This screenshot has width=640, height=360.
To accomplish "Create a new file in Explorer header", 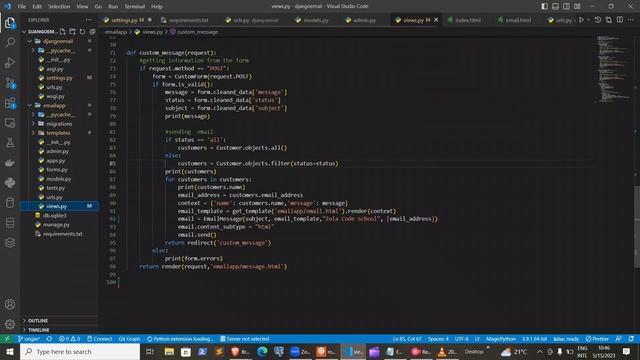I will [62, 31].
